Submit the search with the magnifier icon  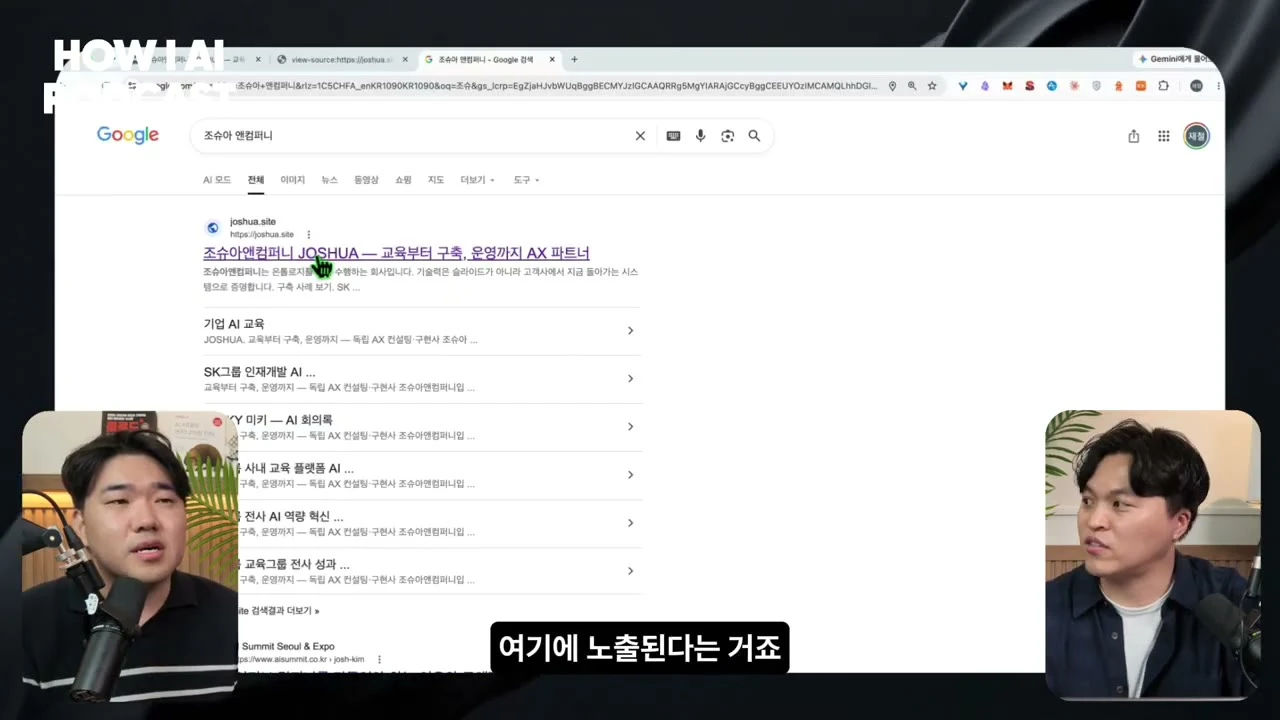(x=754, y=136)
